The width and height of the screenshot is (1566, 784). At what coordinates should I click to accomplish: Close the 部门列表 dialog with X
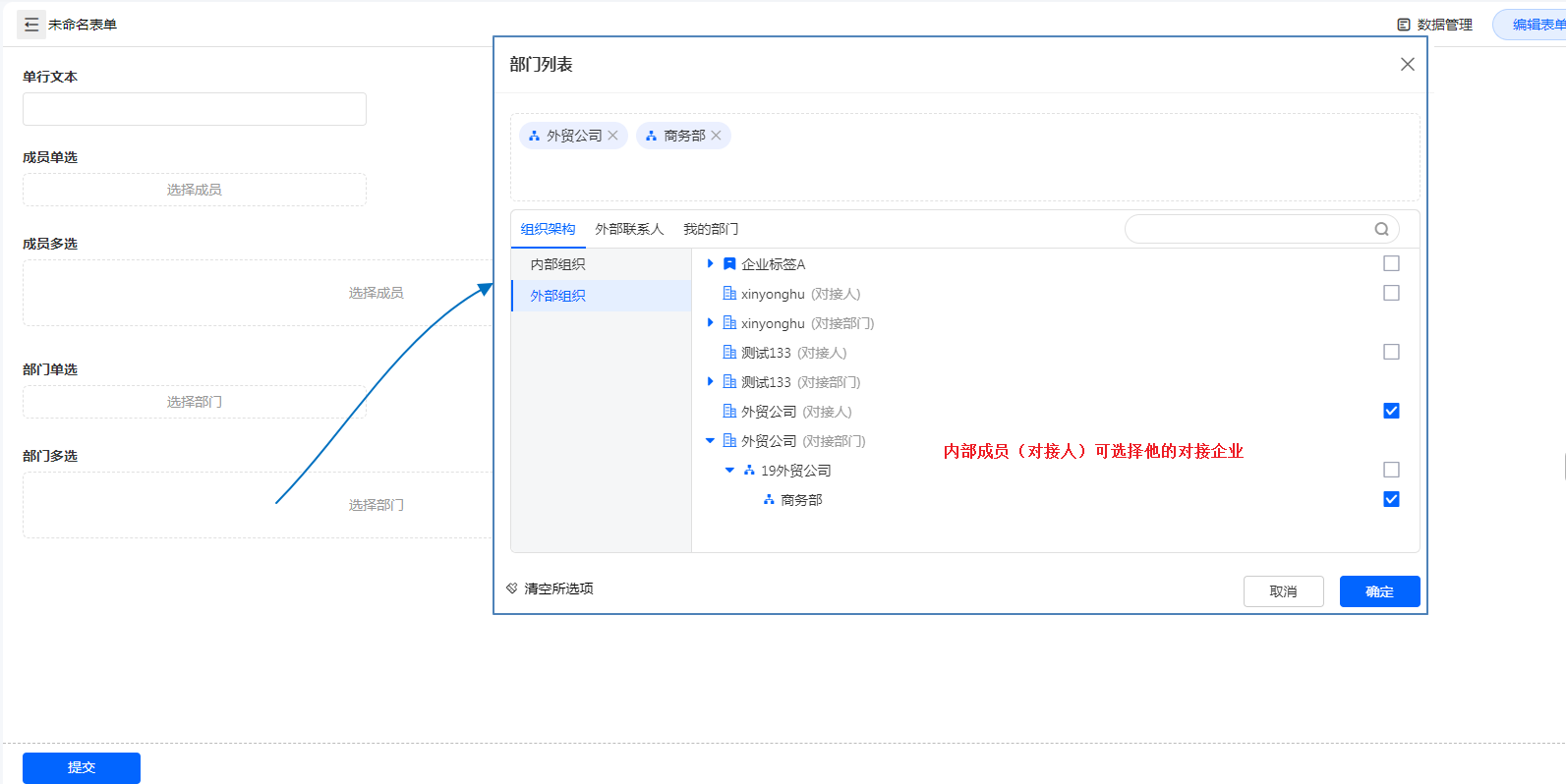[1408, 64]
